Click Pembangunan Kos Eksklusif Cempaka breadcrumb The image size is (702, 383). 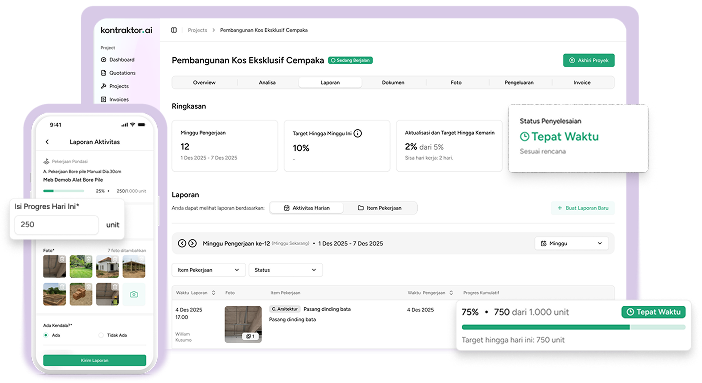[x=264, y=30]
